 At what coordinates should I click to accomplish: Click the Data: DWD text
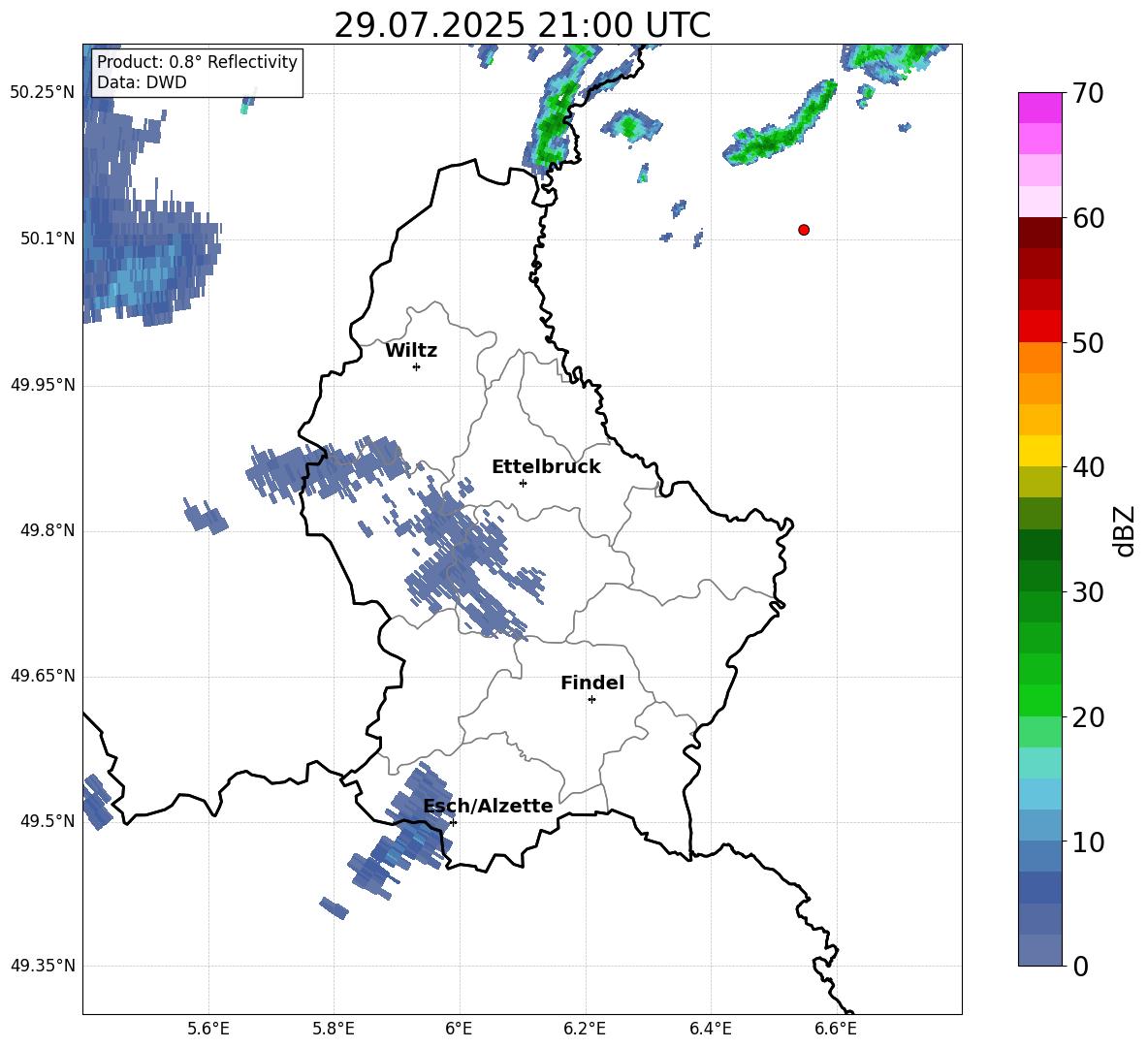(x=142, y=82)
